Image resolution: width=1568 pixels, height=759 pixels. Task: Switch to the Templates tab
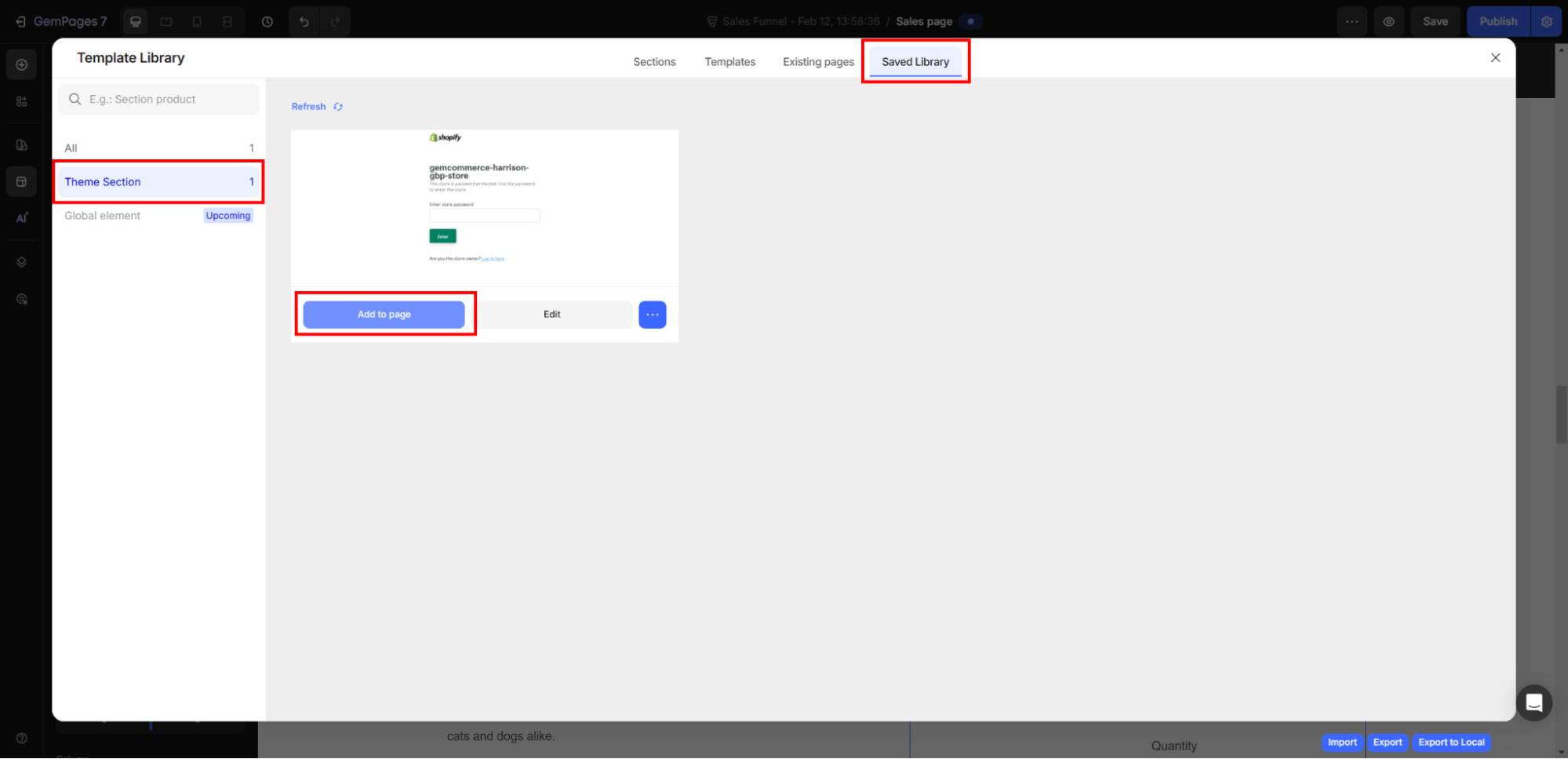click(x=729, y=61)
